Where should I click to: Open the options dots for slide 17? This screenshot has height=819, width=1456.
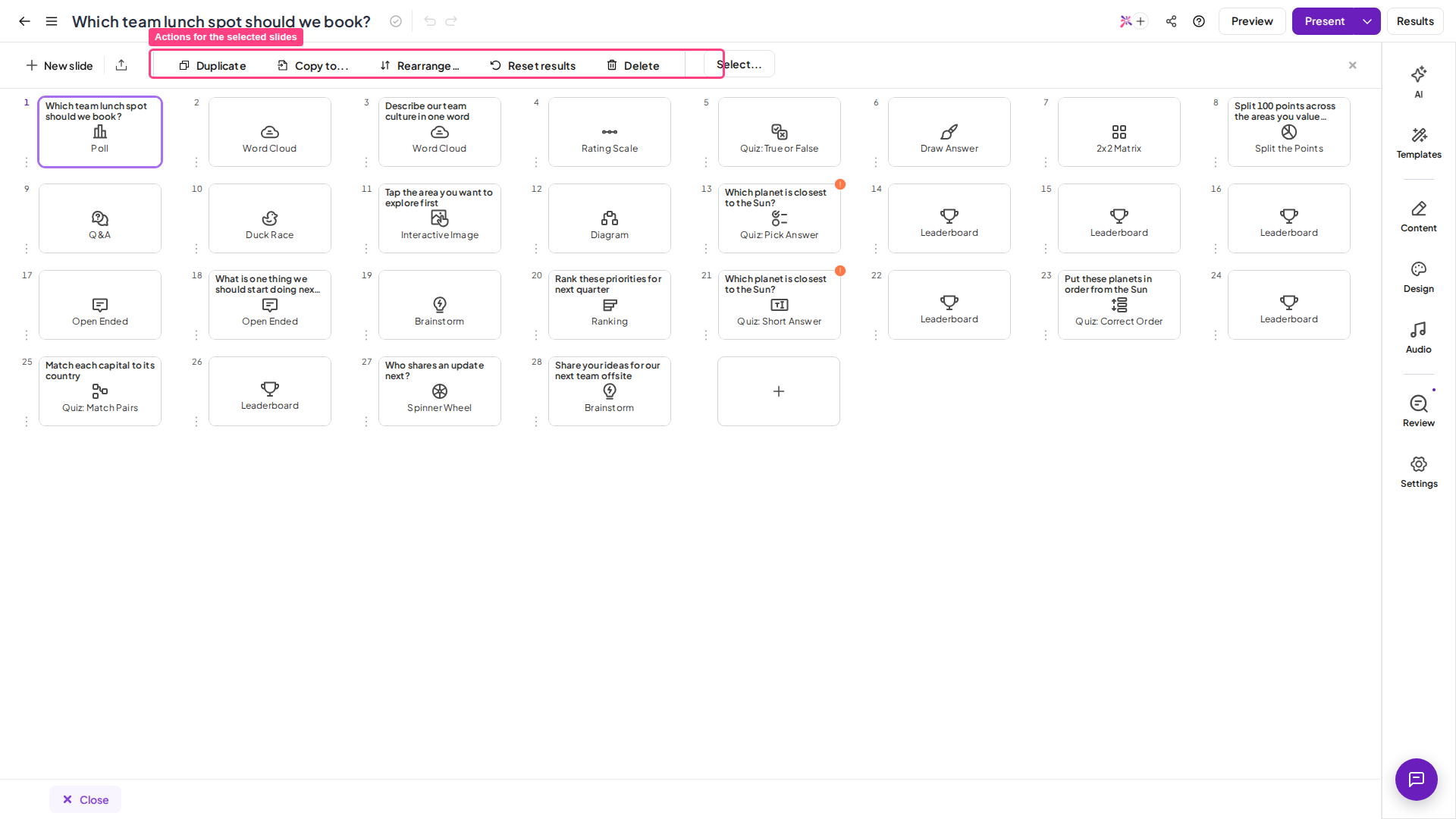pos(27,334)
